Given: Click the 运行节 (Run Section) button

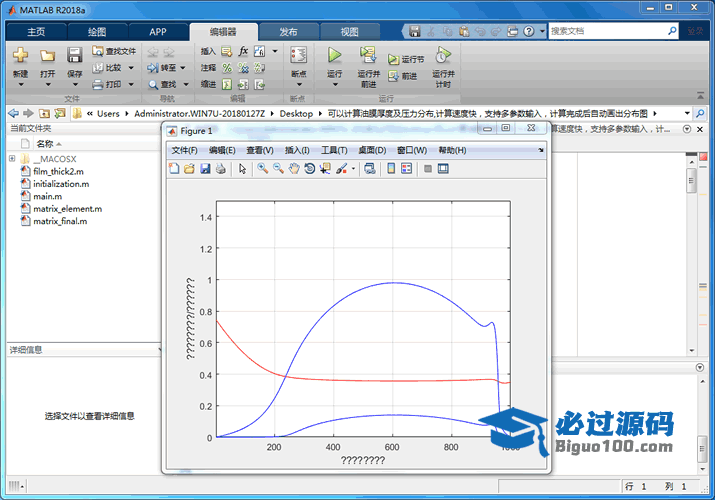Looking at the screenshot, I should click(407, 59).
